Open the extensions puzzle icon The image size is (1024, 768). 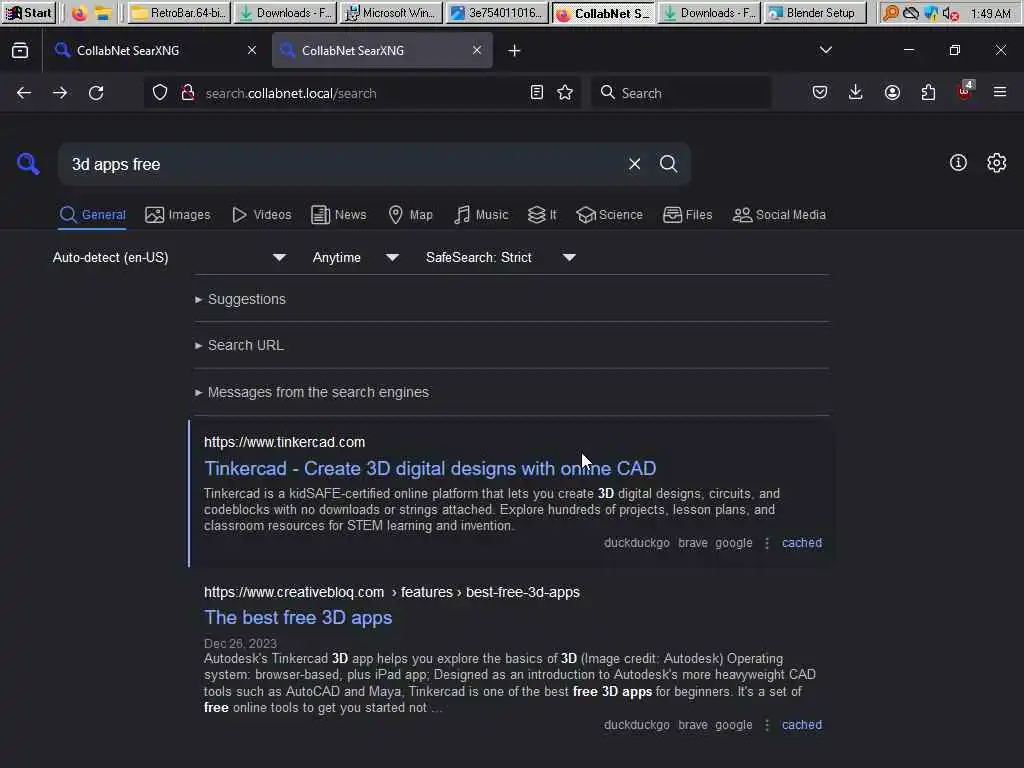[x=928, y=93]
